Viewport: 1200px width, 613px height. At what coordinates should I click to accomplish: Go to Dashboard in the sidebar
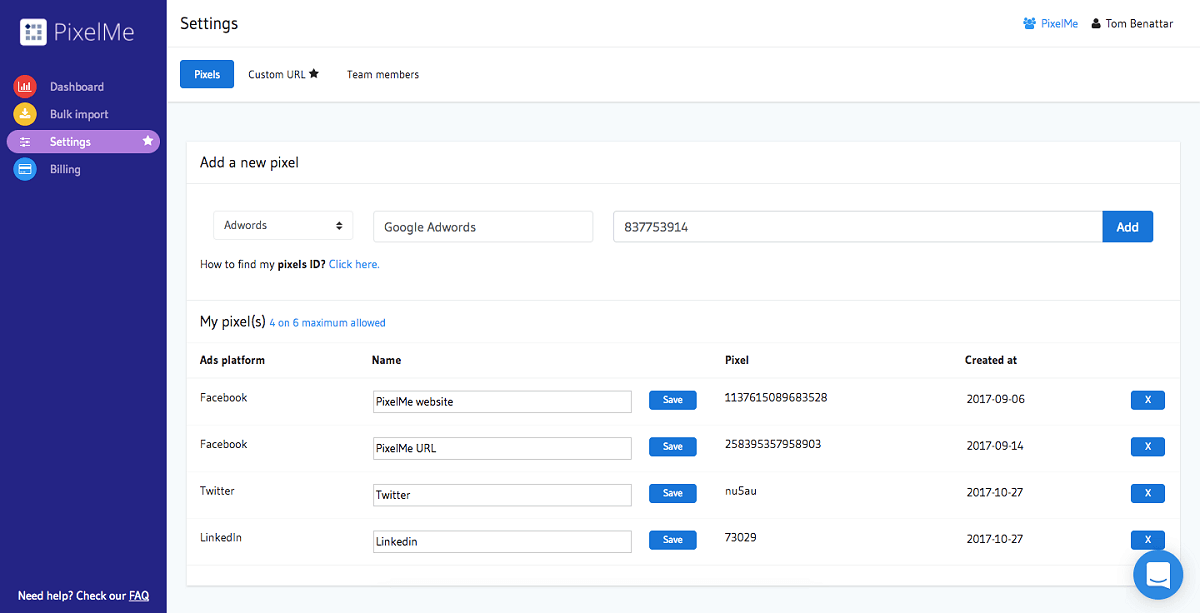77,87
